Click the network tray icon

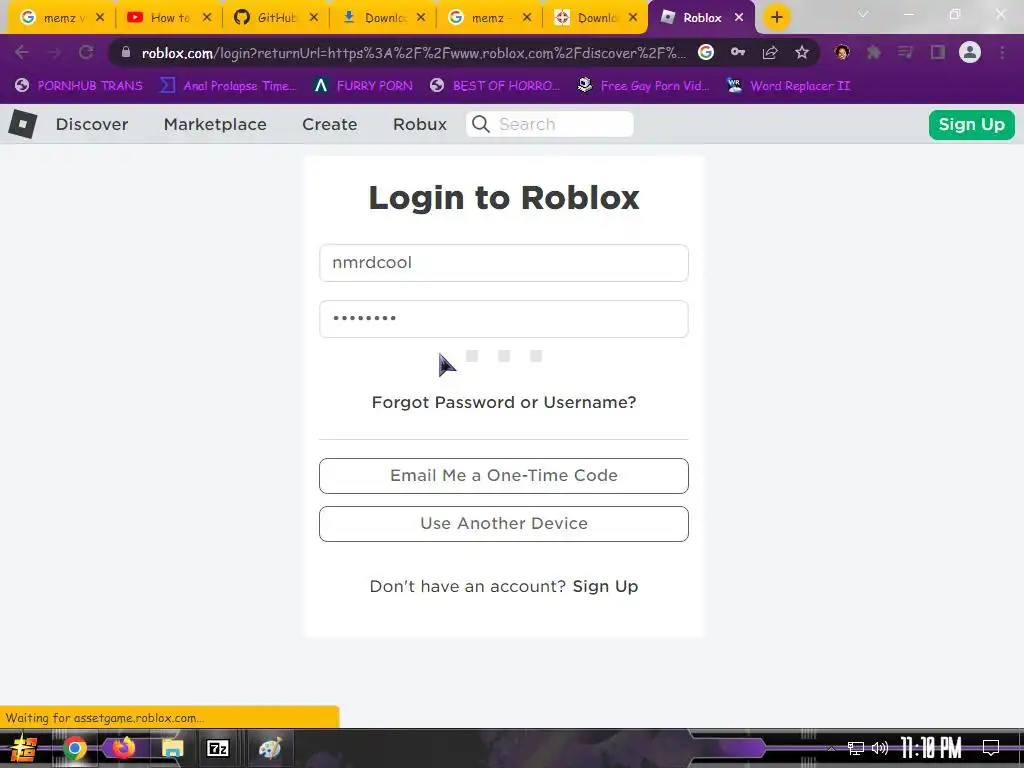coord(856,748)
